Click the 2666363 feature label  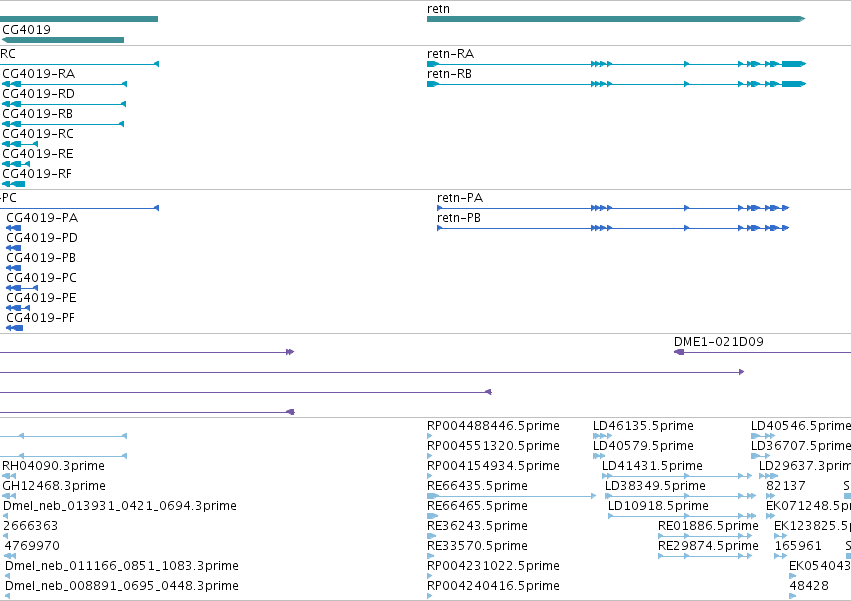pyautogui.click(x=30, y=526)
